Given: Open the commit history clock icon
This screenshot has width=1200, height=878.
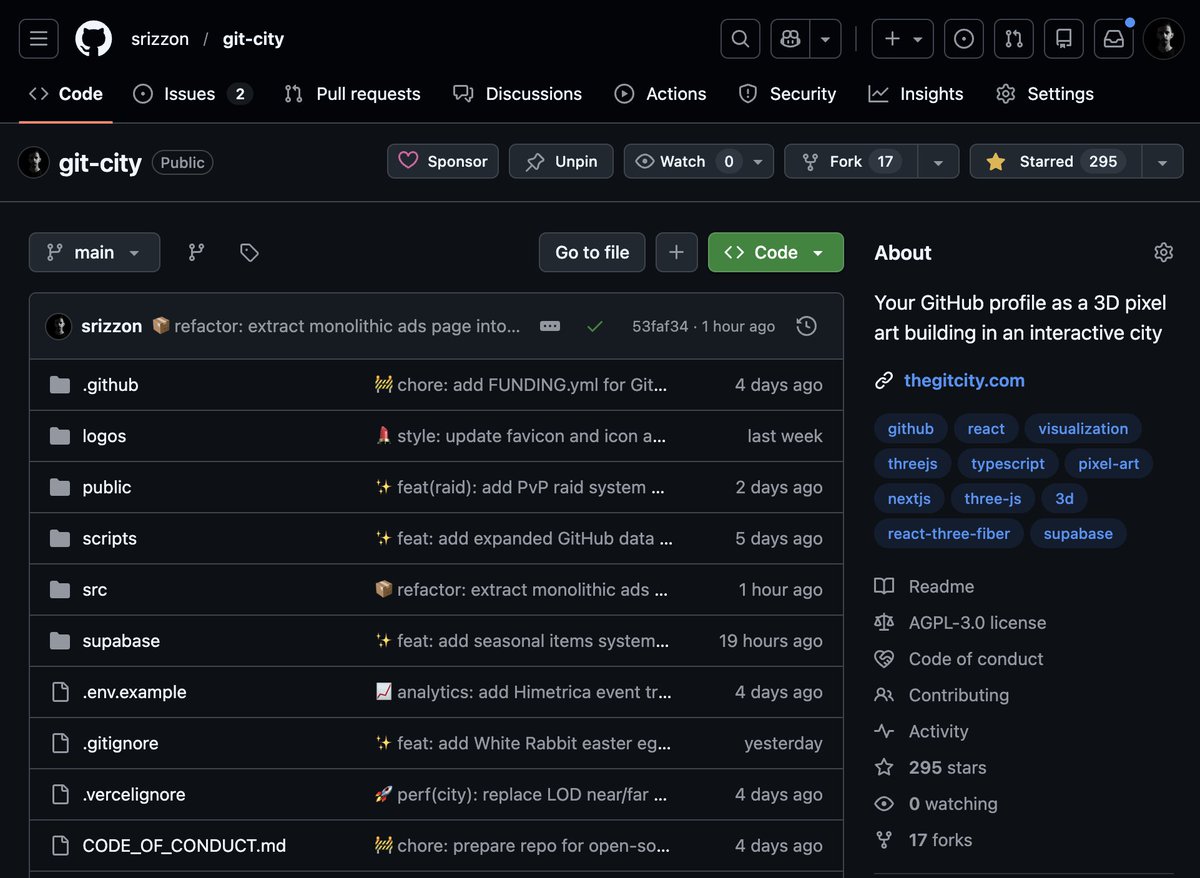Looking at the screenshot, I should 806,325.
